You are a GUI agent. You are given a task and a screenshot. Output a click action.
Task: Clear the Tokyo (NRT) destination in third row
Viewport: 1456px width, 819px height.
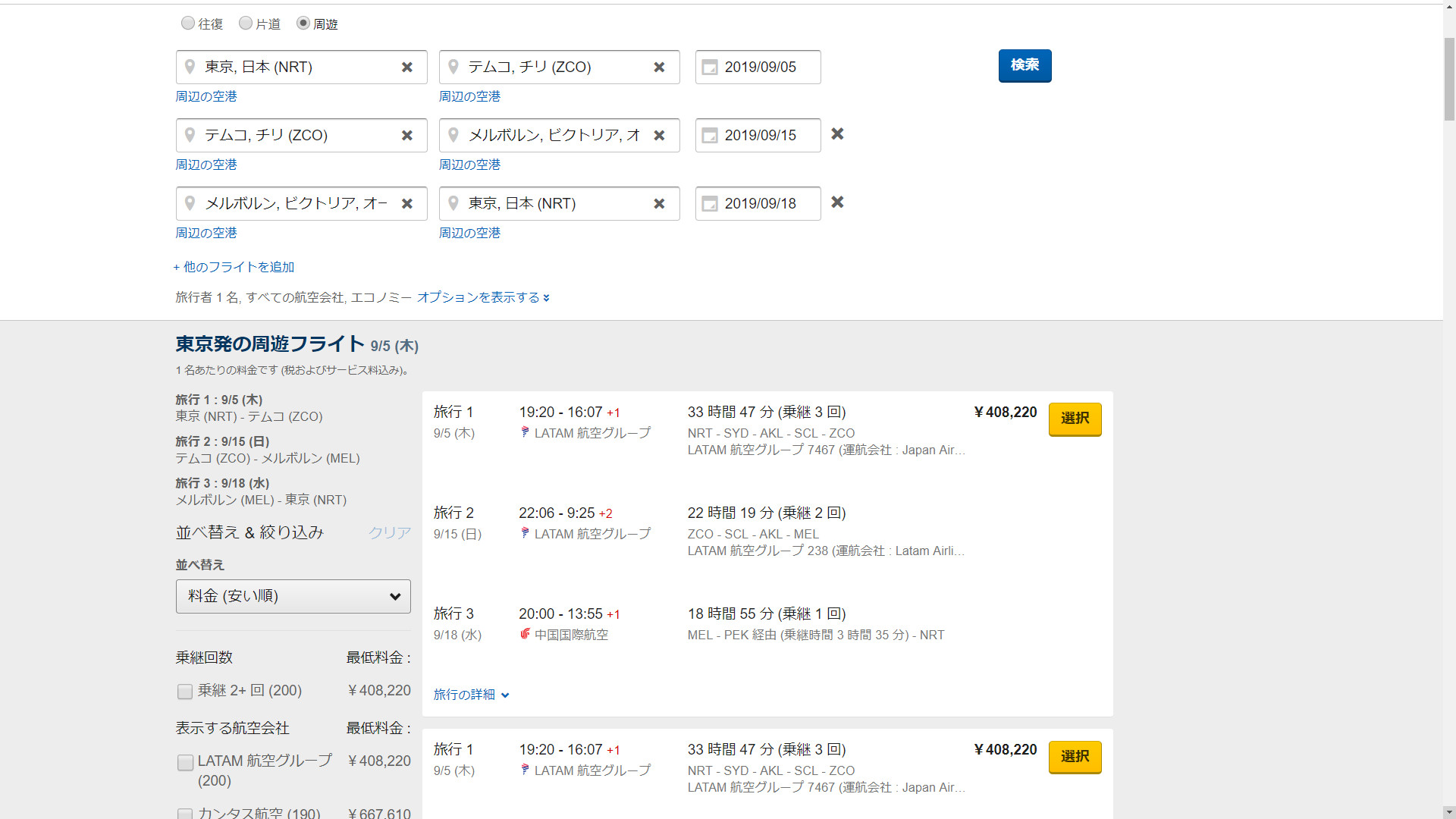point(659,204)
